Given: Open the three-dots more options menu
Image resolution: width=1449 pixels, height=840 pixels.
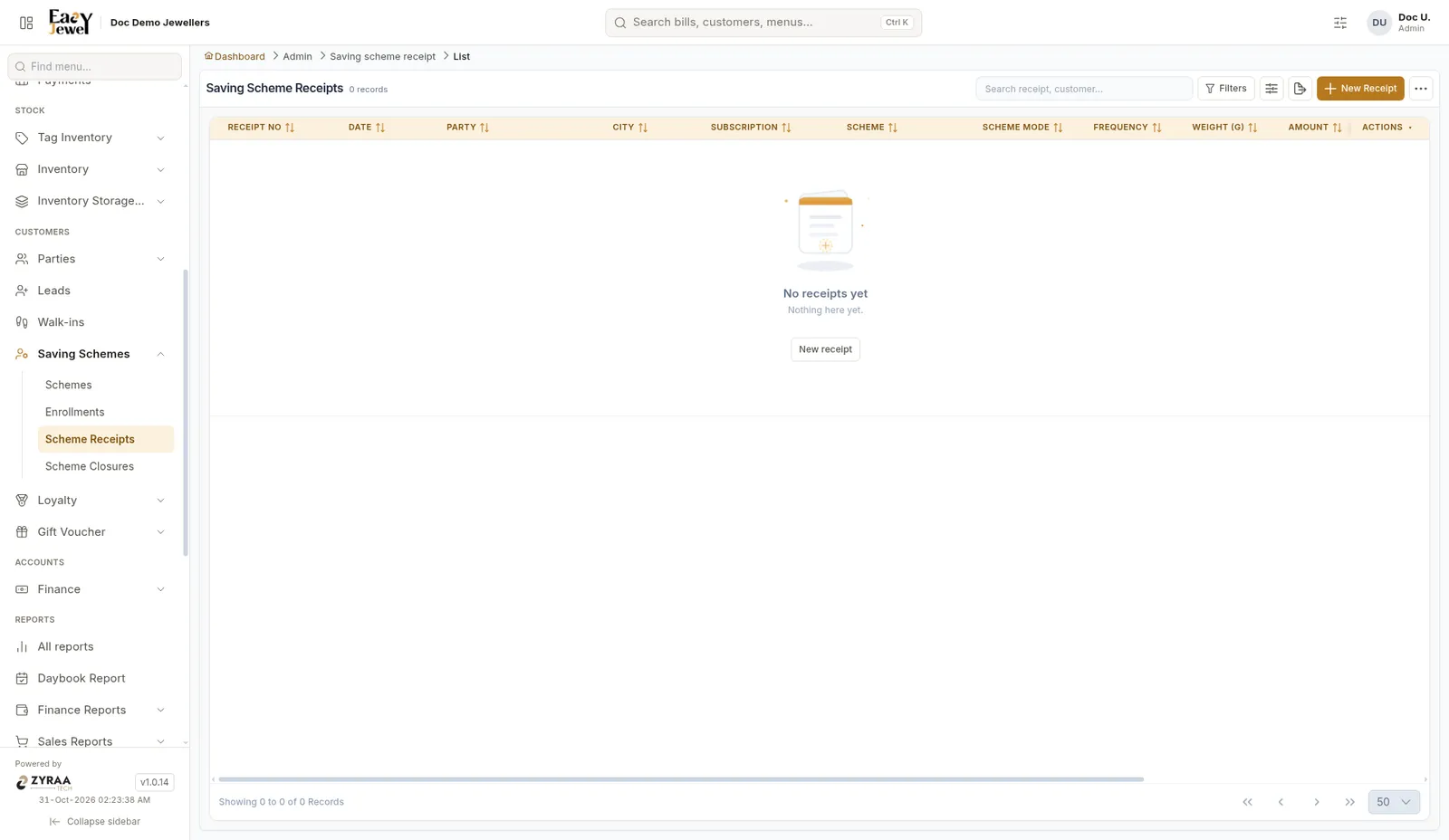Looking at the screenshot, I should (x=1421, y=89).
